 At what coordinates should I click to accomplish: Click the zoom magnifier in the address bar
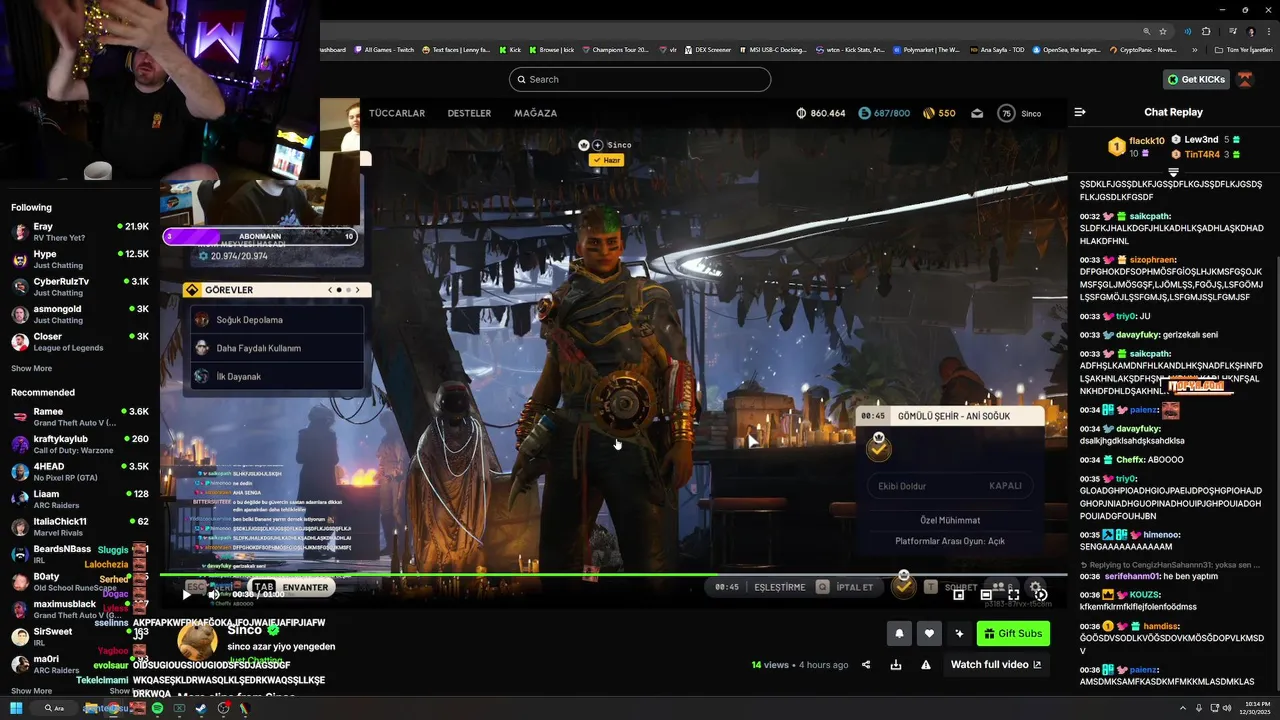click(x=1146, y=31)
